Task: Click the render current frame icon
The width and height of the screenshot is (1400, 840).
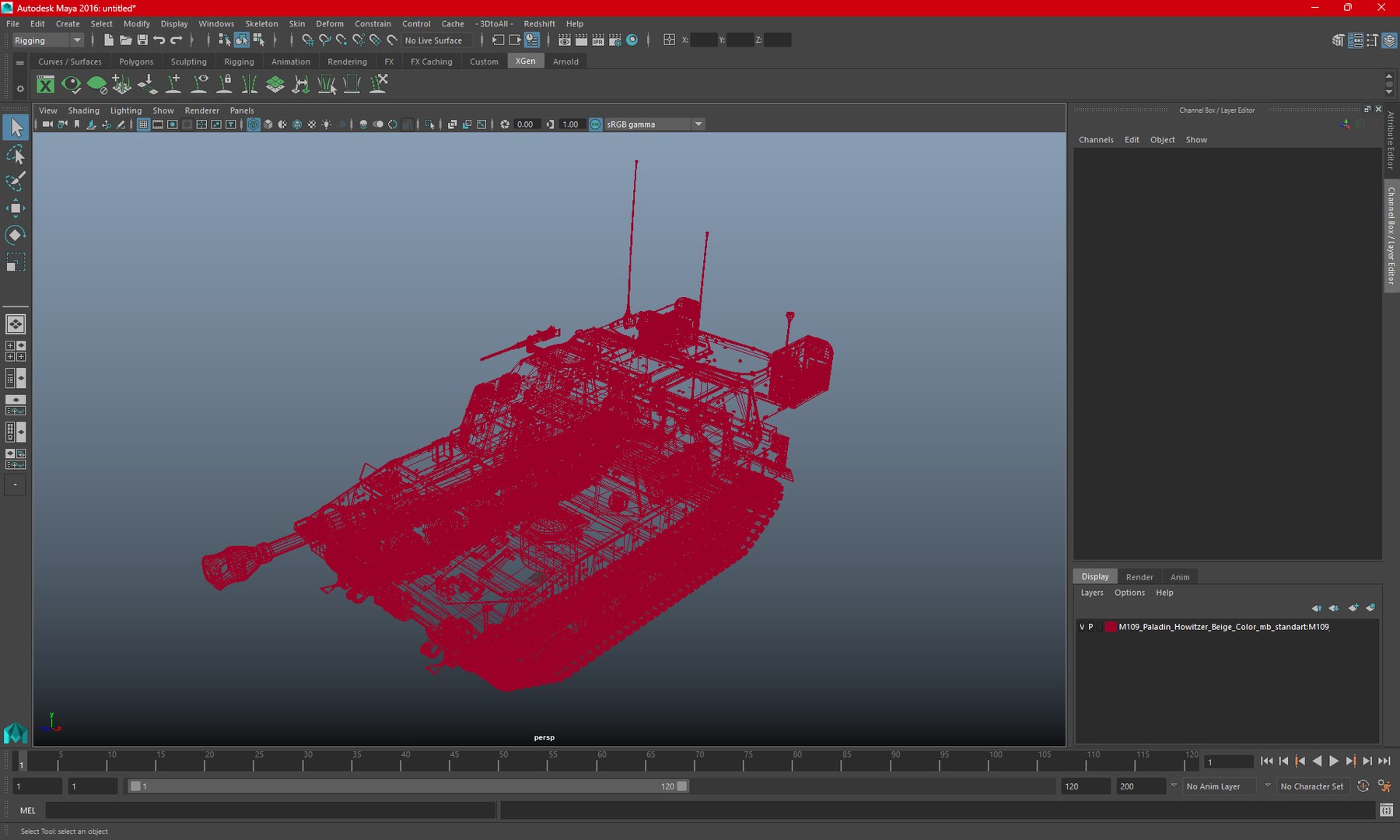Action: 581,40
